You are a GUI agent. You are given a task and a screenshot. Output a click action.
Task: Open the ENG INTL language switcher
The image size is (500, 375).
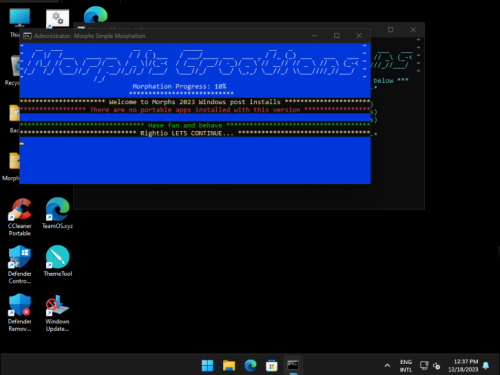point(406,366)
